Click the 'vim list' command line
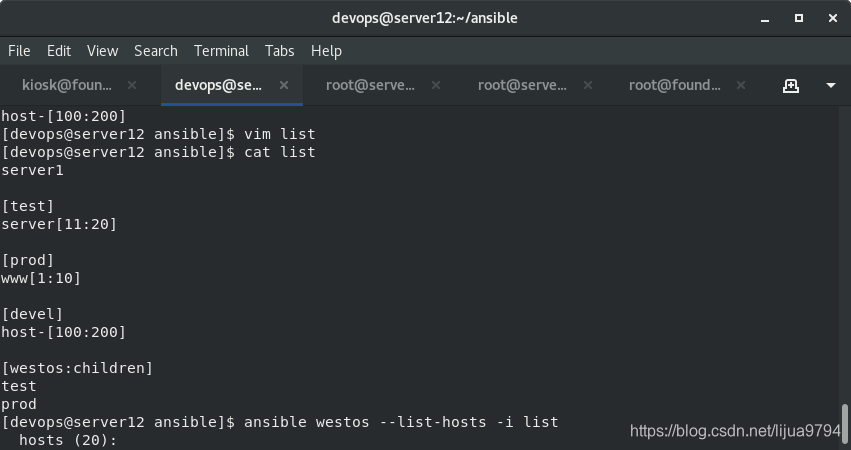 click(x=158, y=134)
